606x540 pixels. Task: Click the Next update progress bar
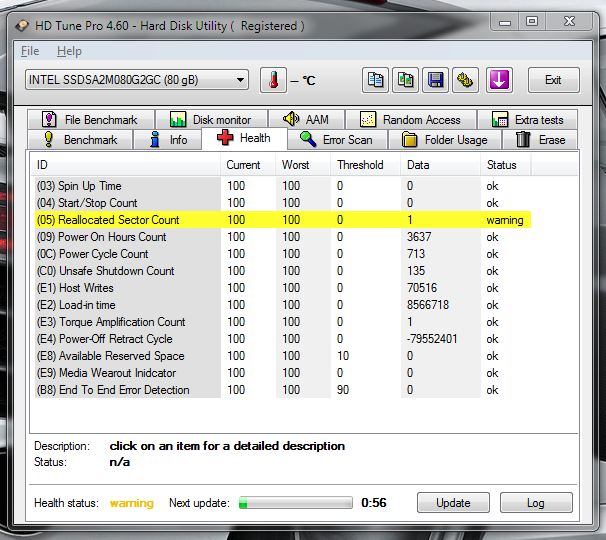point(296,503)
